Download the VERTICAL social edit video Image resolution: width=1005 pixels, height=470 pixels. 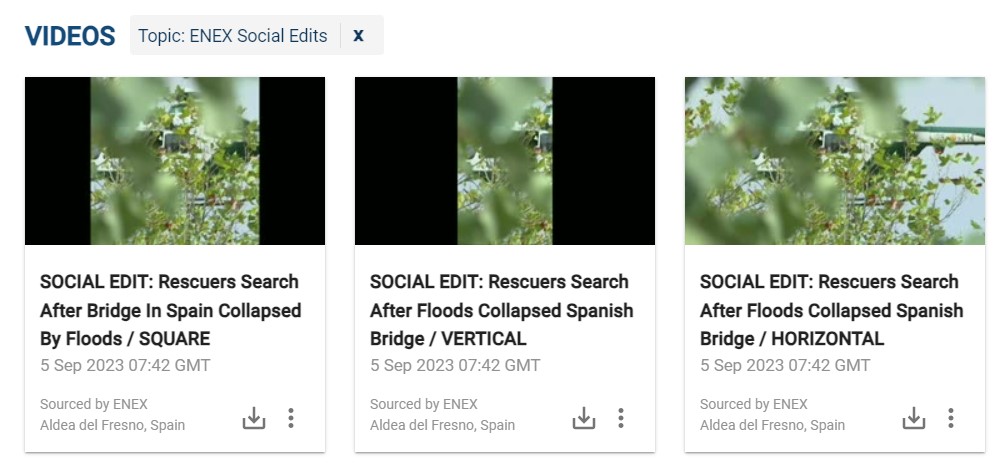click(x=584, y=418)
